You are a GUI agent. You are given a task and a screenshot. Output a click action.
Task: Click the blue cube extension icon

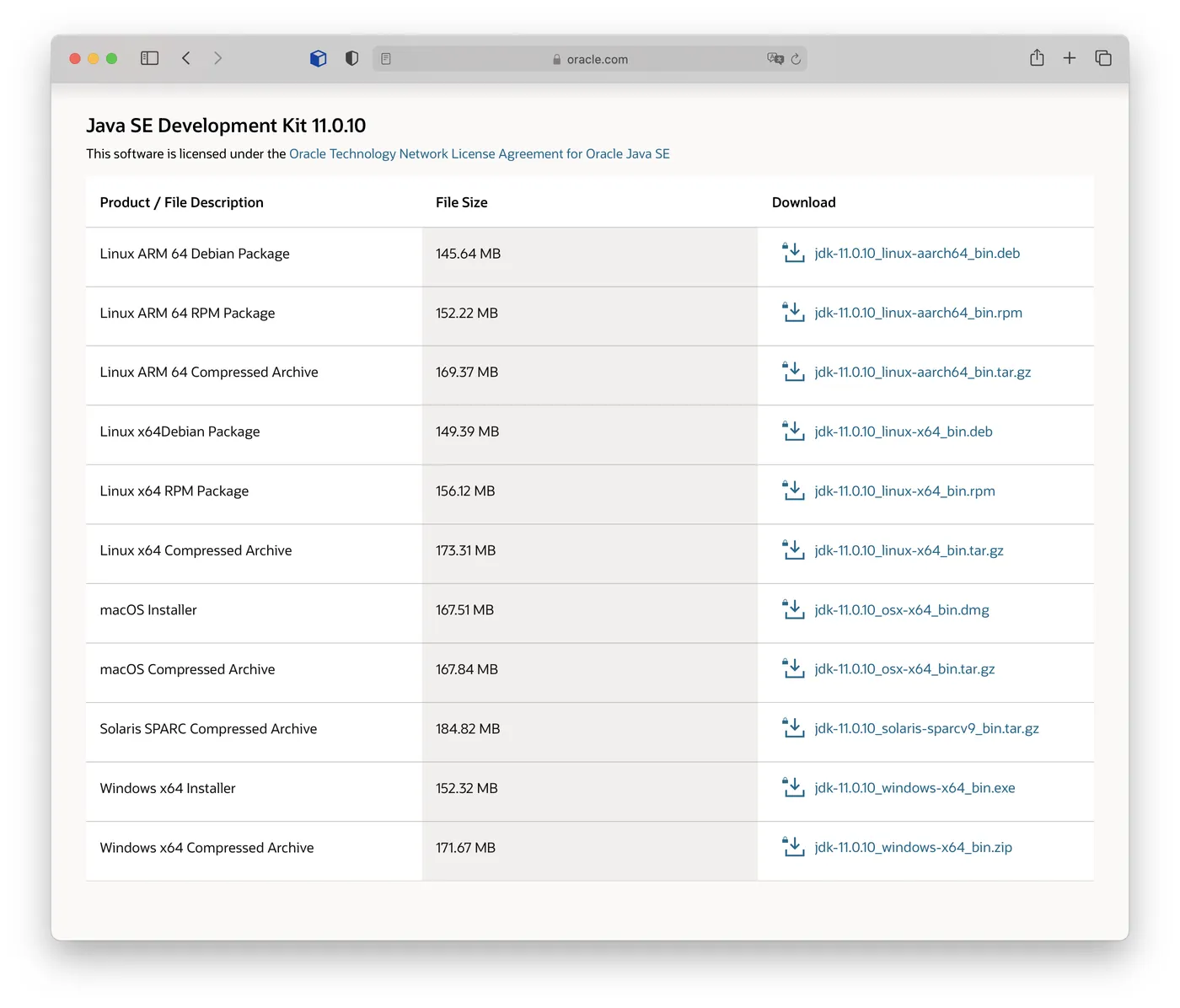pyautogui.click(x=318, y=58)
